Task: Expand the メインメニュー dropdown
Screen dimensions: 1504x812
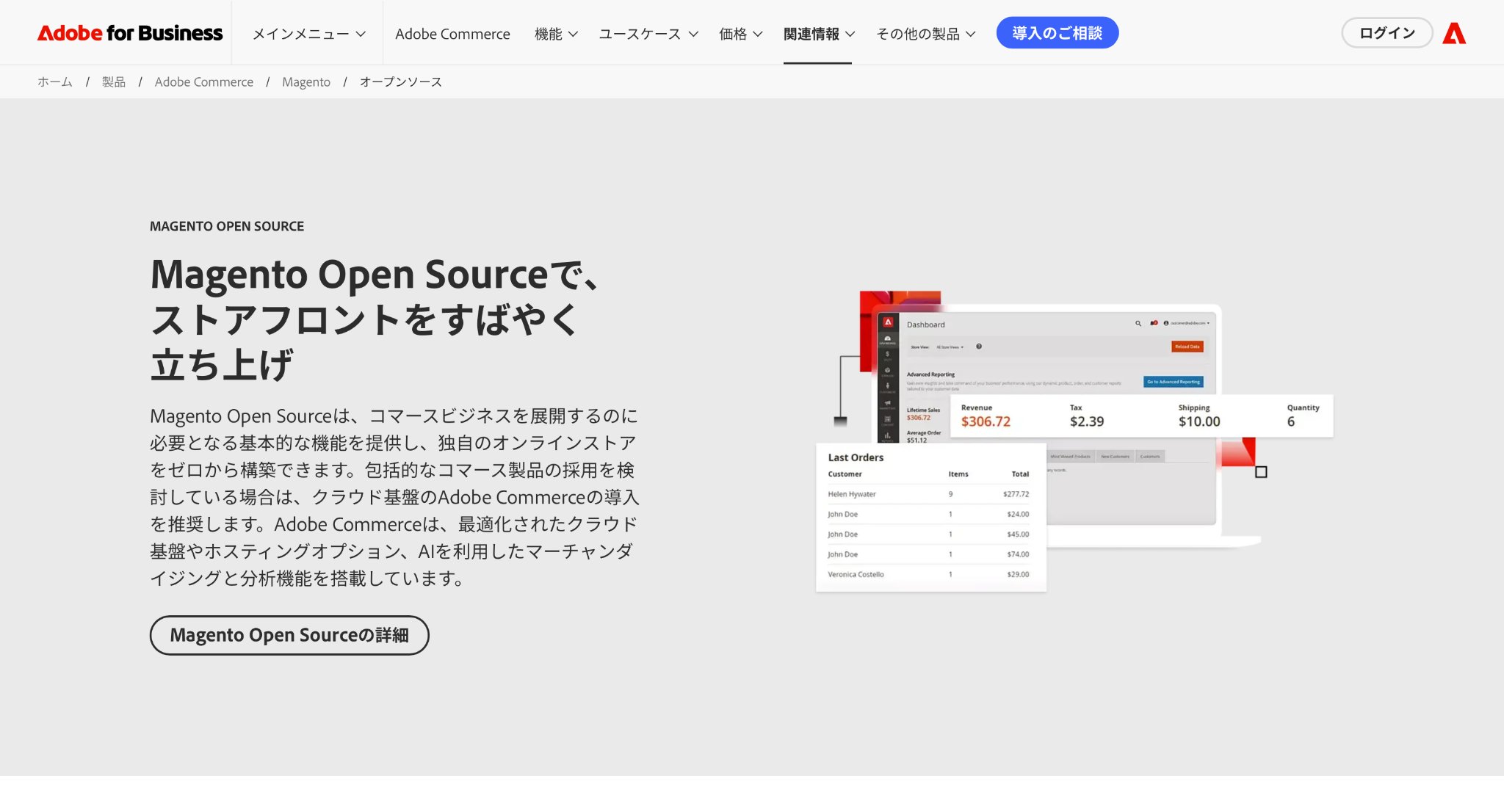Action: [308, 34]
